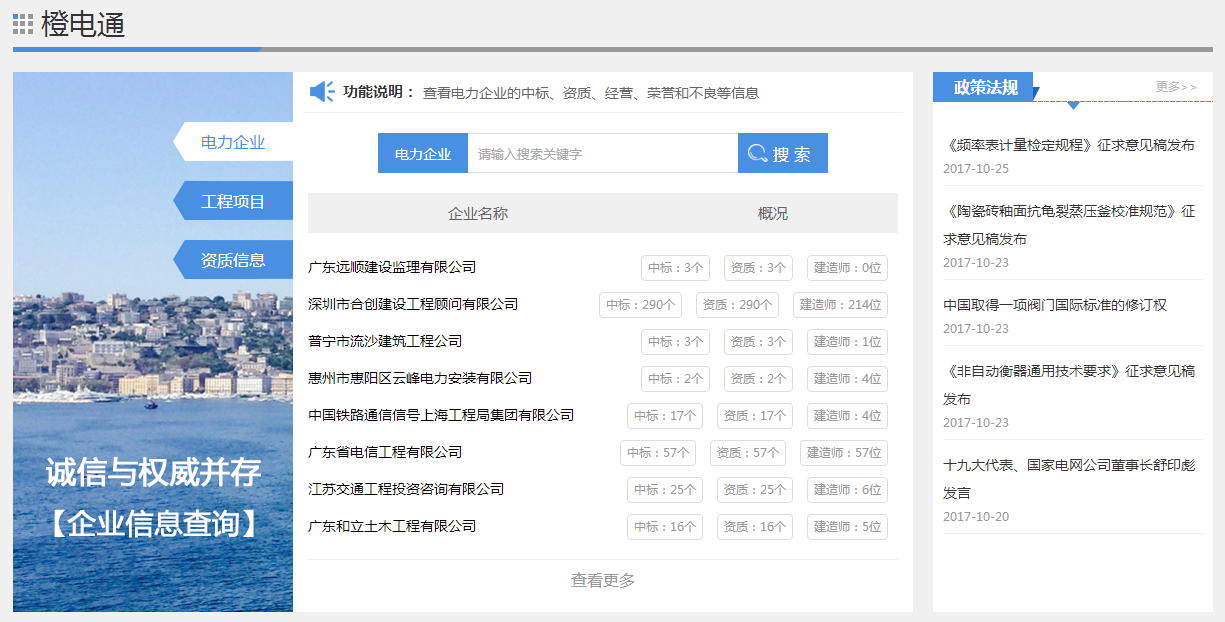
Task: Type in the search keyword input field
Action: tap(602, 154)
